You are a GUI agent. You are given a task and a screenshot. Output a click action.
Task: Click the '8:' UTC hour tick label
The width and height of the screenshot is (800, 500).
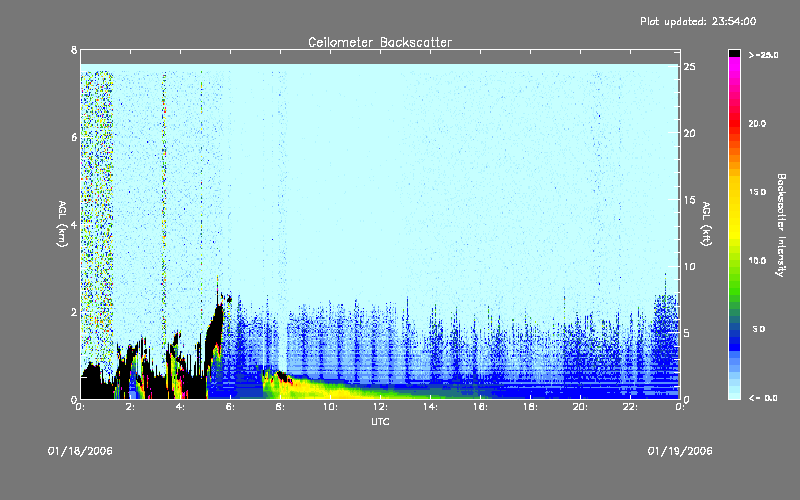pyautogui.click(x=280, y=407)
